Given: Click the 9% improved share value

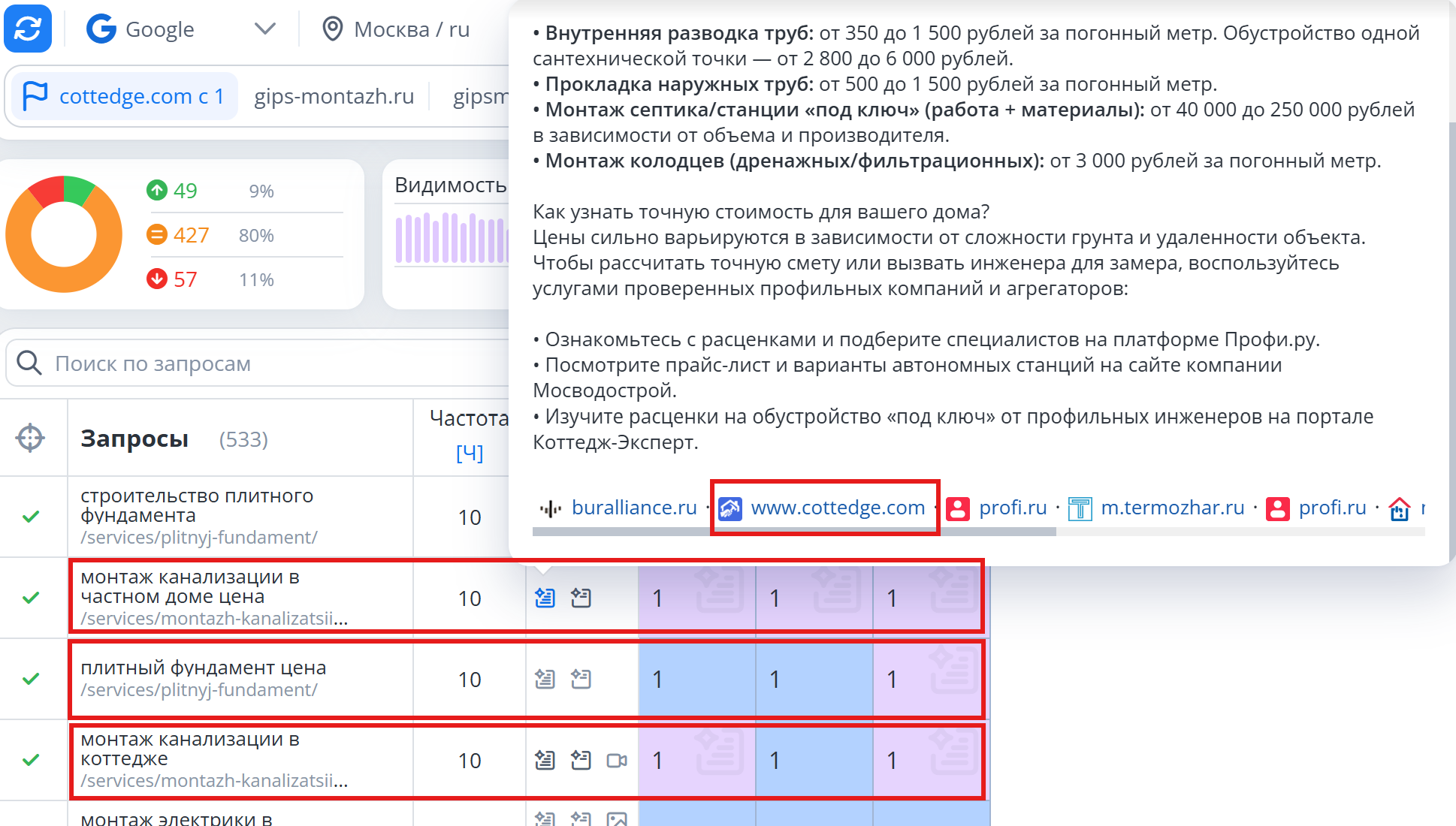Looking at the screenshot, I should point(261,191).
